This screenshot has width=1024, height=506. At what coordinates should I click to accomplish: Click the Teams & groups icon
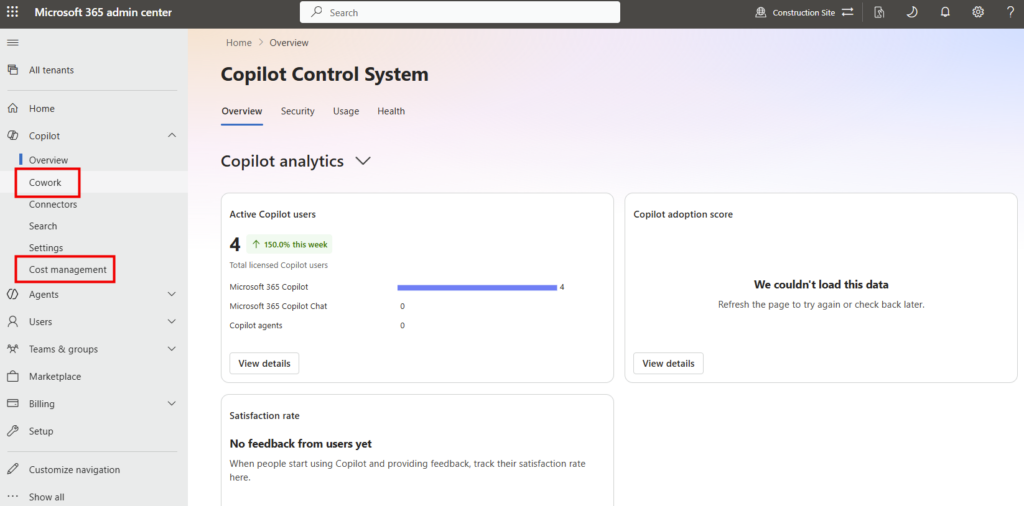click(x=12, y=349)
